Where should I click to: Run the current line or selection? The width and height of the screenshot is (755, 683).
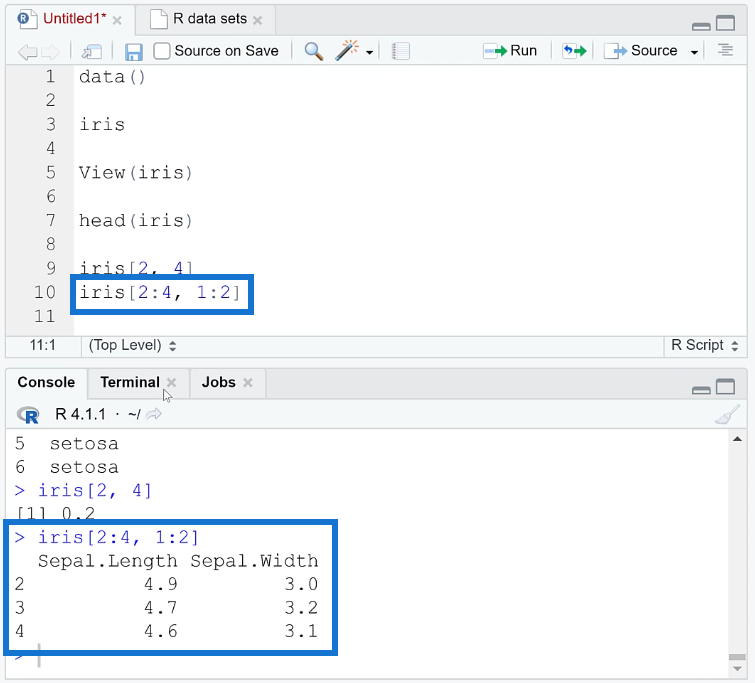[510, 51]
